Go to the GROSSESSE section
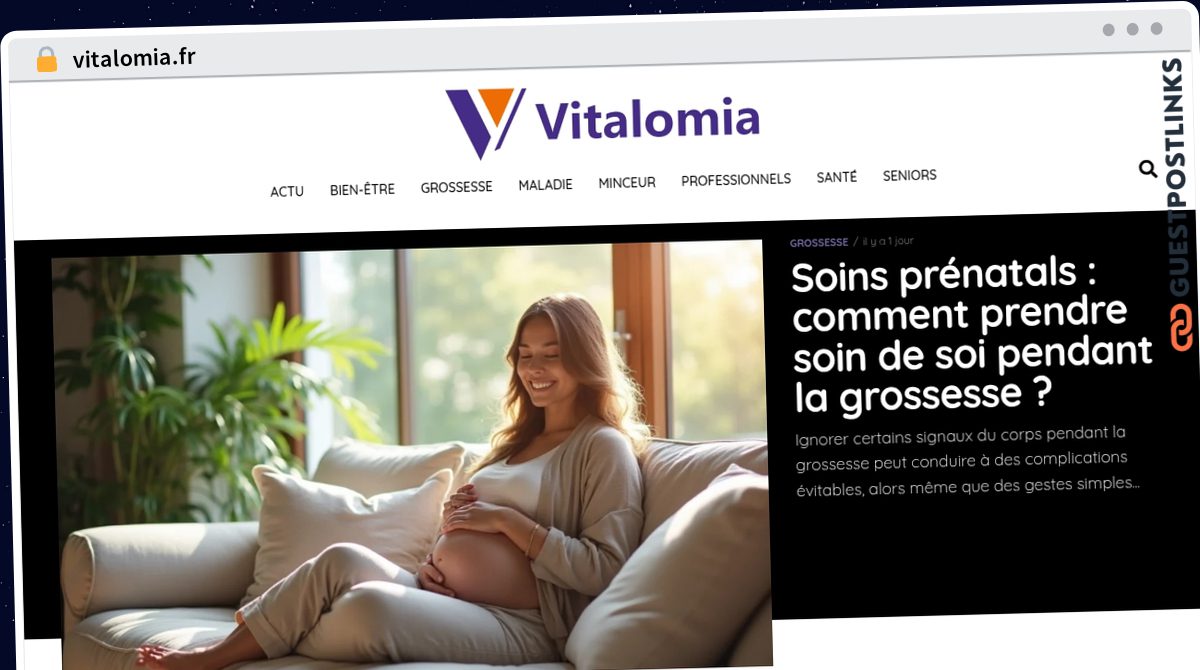Image resolution: width=1200 pixels, height=670 pixels. pos(456,187)
